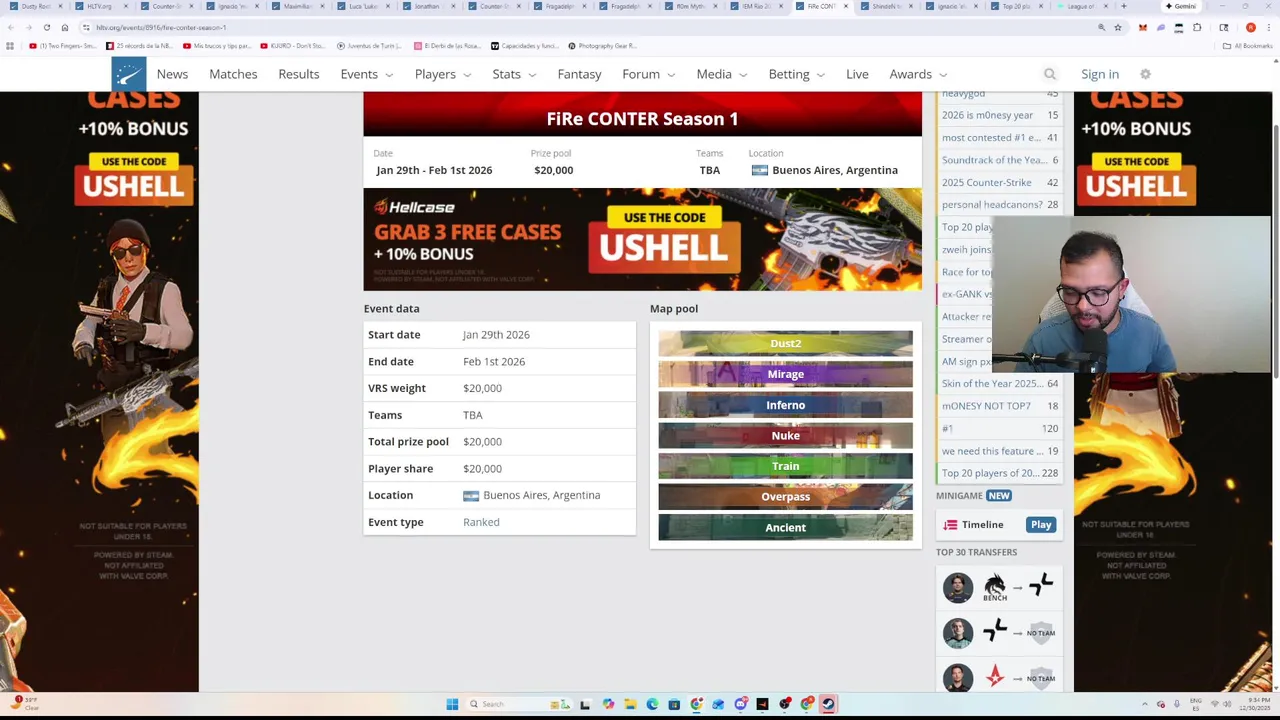Open the Task View taskbar icon
Viewport: 1280px width, 720px height.
pyautogui.click(x=585, y=704)
